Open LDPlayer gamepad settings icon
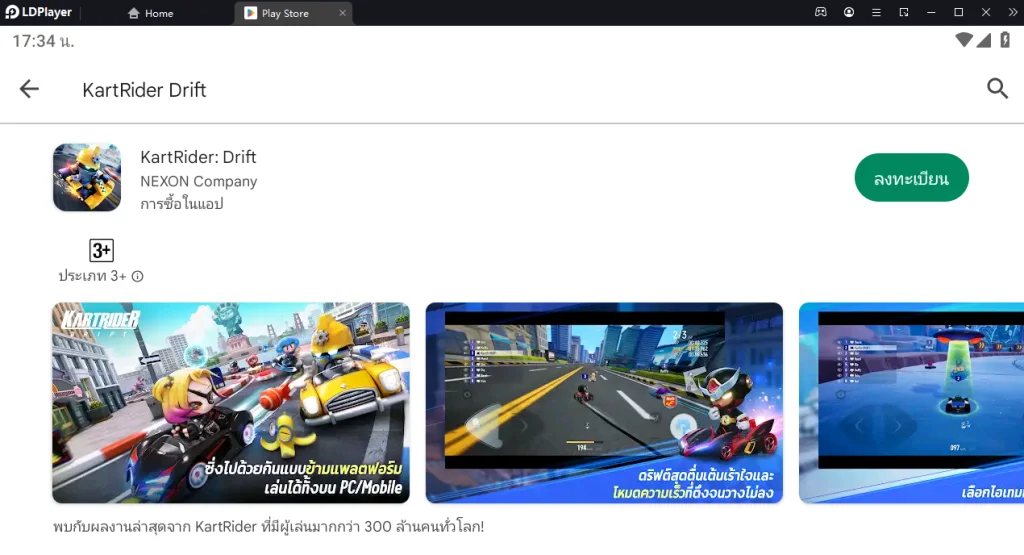 [821, 12]
